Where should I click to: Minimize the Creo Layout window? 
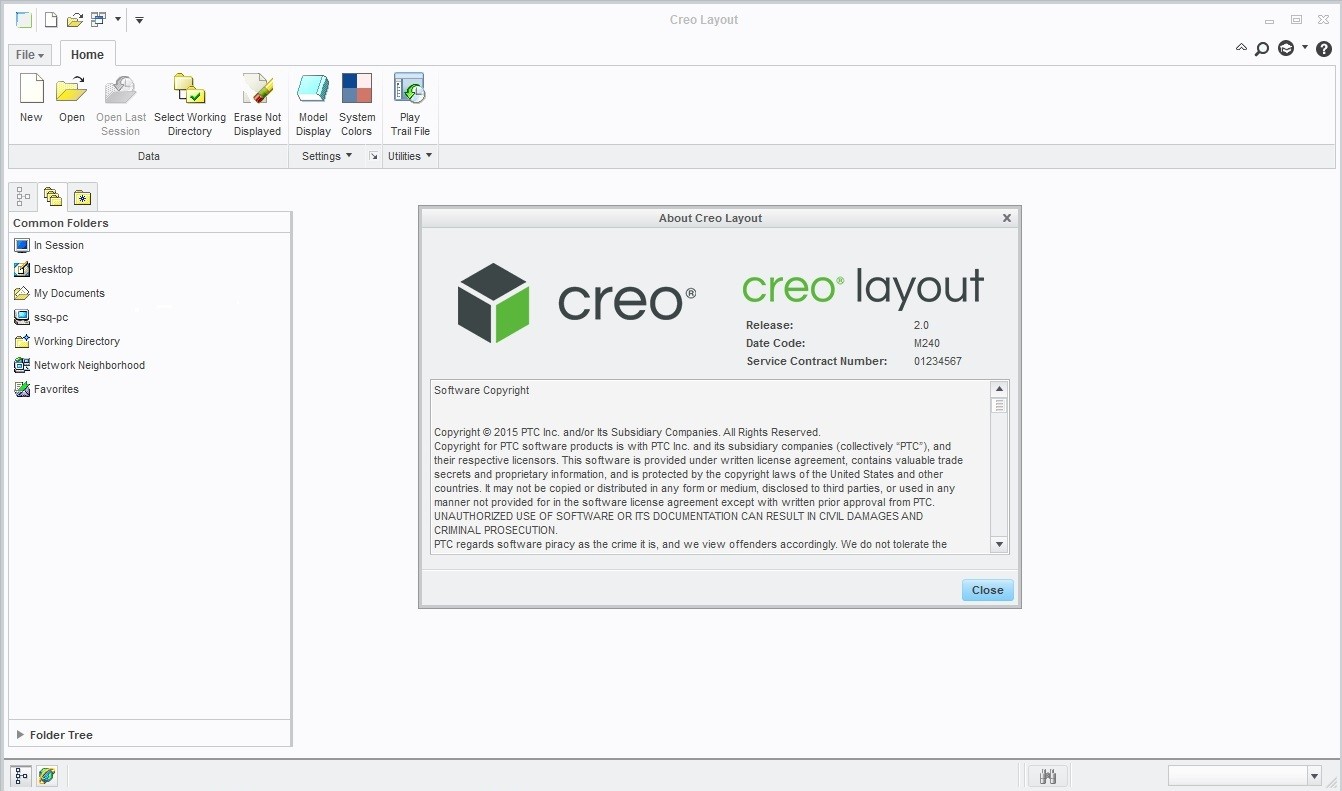point(1269,20)
